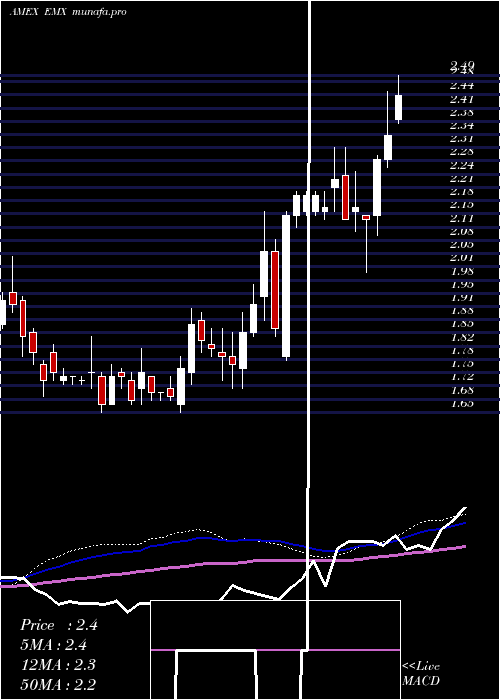This screenshot has width=500, height=700.
Task: Click the 2.11 price axis label
Action: (462, 218)
